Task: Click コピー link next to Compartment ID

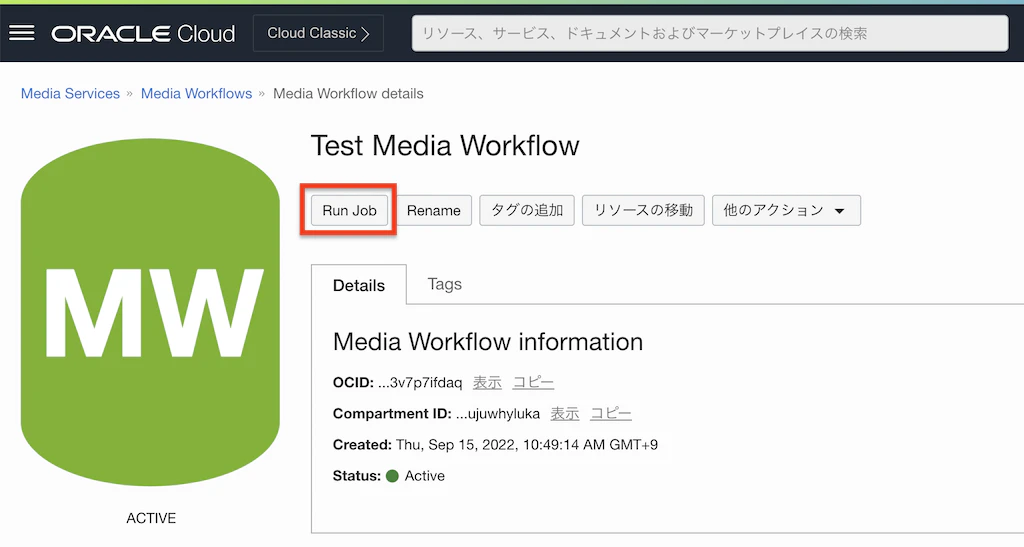Action: point(611,414)
